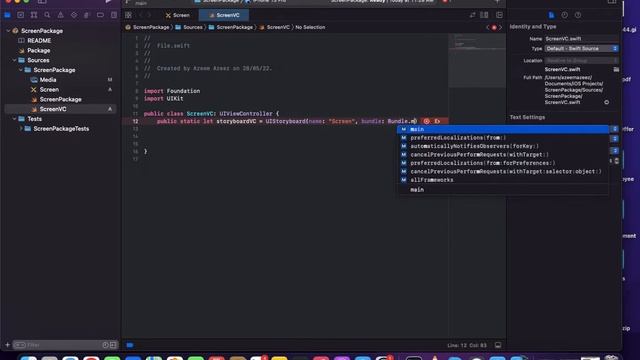The height and width of the screenshot is (360, 640).
Task: Go to next issue arrow in jump bar
Action: (x=500, y=27)
